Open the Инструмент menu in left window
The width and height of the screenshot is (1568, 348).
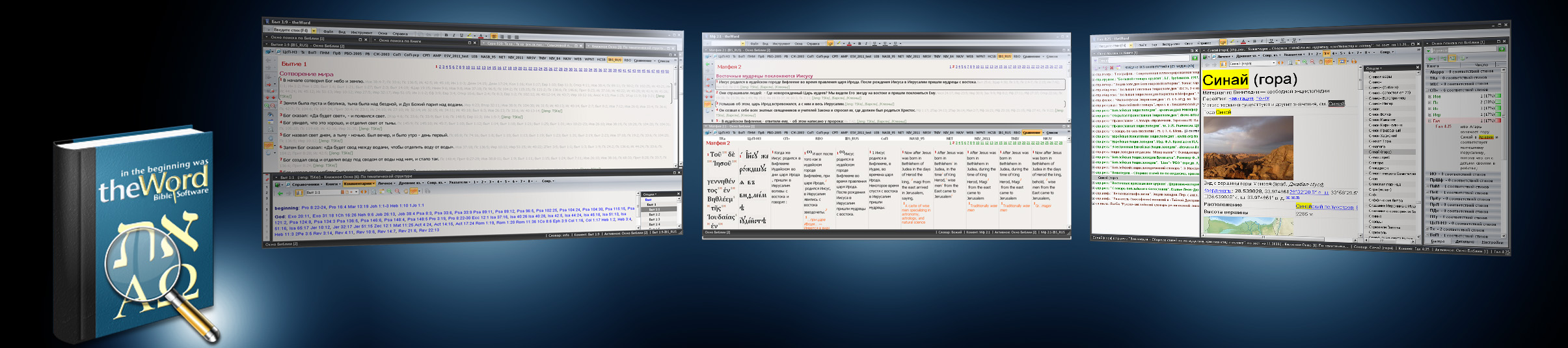pyautogui.click(x=361, y=32)
